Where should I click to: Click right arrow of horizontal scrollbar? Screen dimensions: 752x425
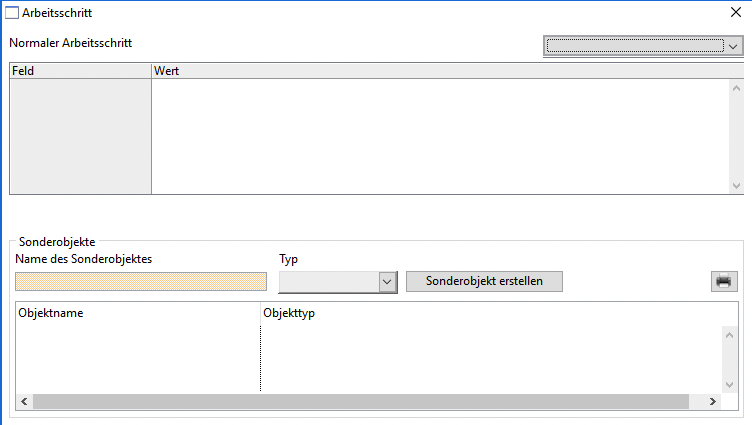[x=713, y=401]
